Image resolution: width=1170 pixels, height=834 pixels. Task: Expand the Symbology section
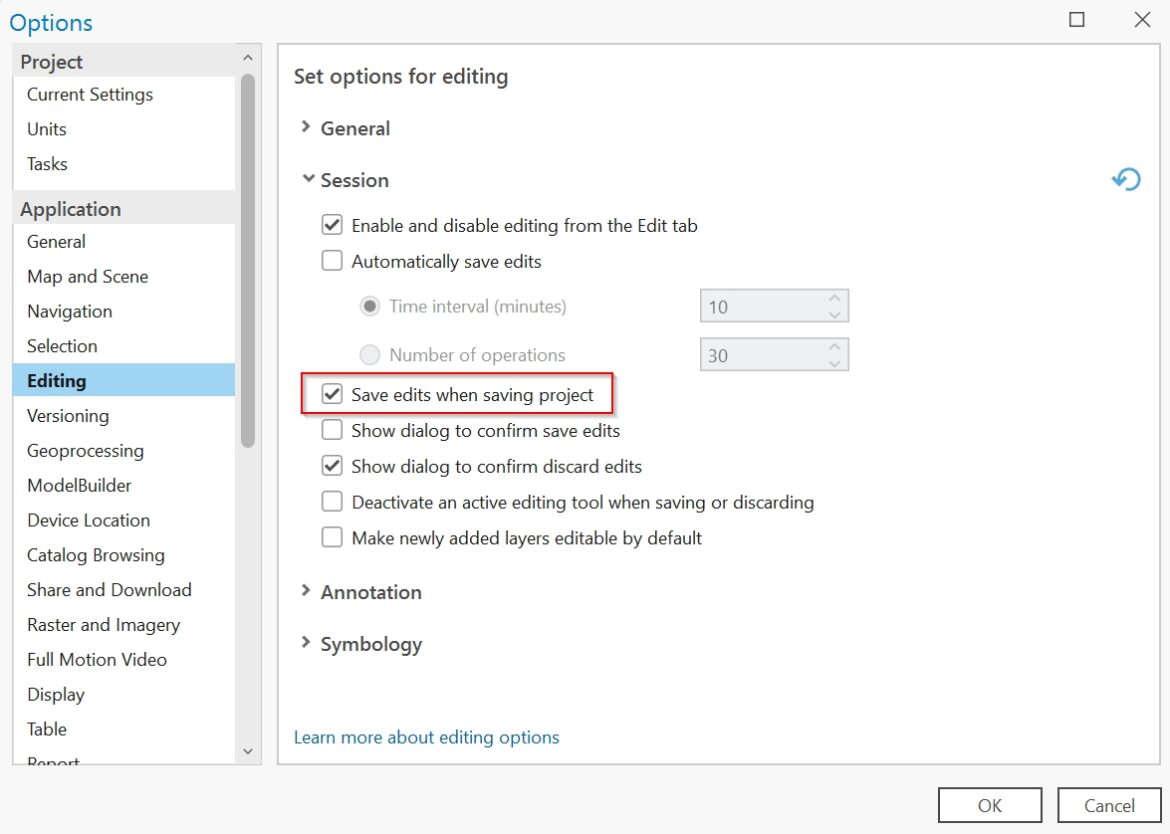click(306, 644)
